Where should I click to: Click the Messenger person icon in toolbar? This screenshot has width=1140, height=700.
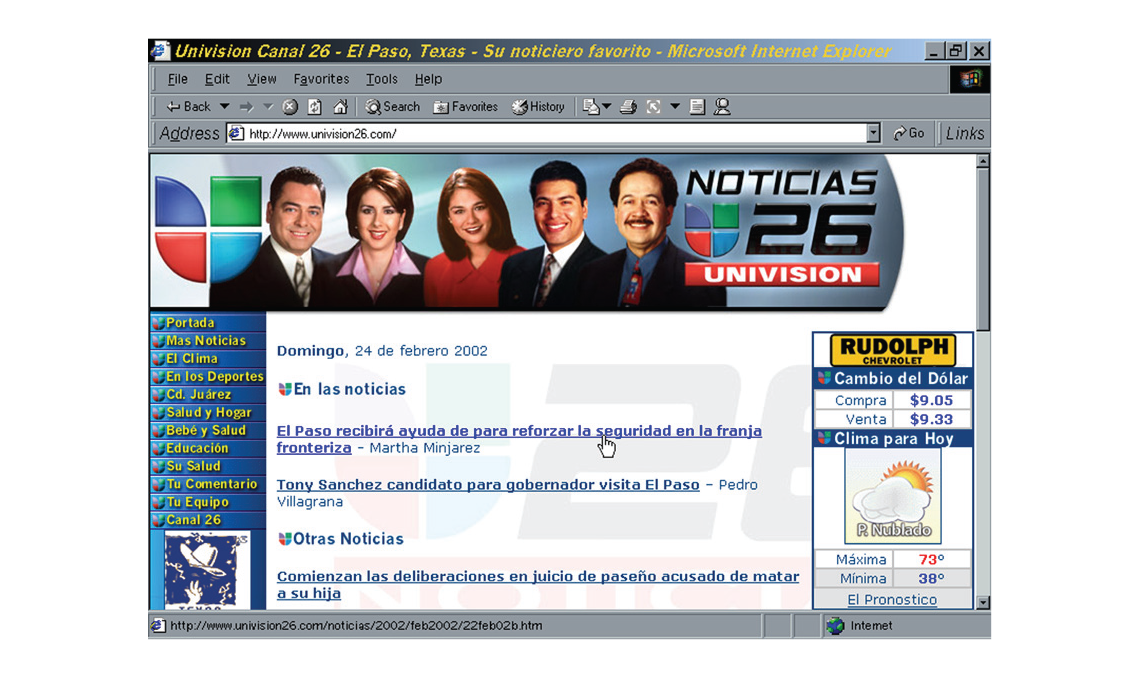pos(722,107)
